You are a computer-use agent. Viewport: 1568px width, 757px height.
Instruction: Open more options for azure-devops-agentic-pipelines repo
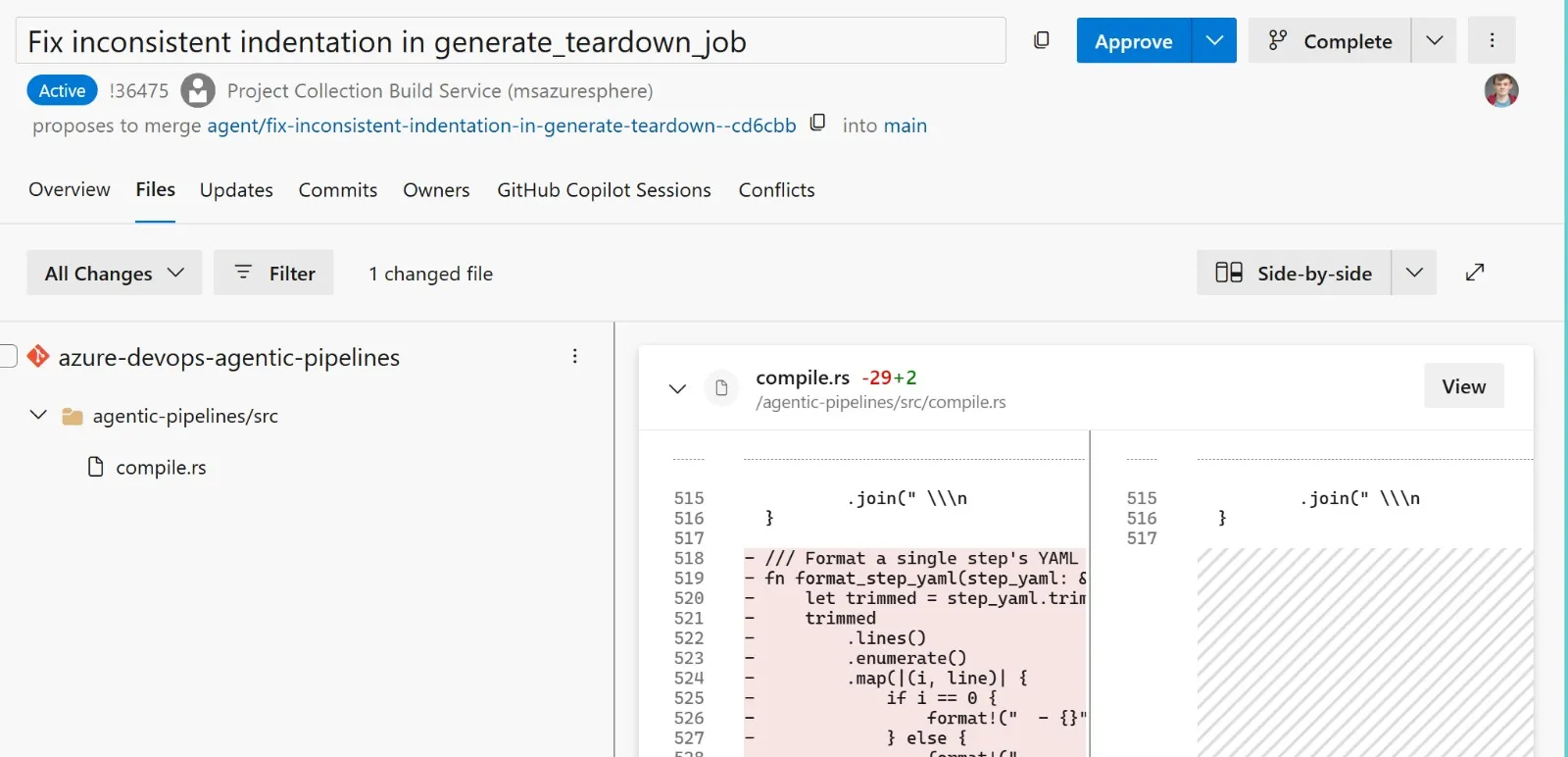pyautogui.click(x=575, y=357)
